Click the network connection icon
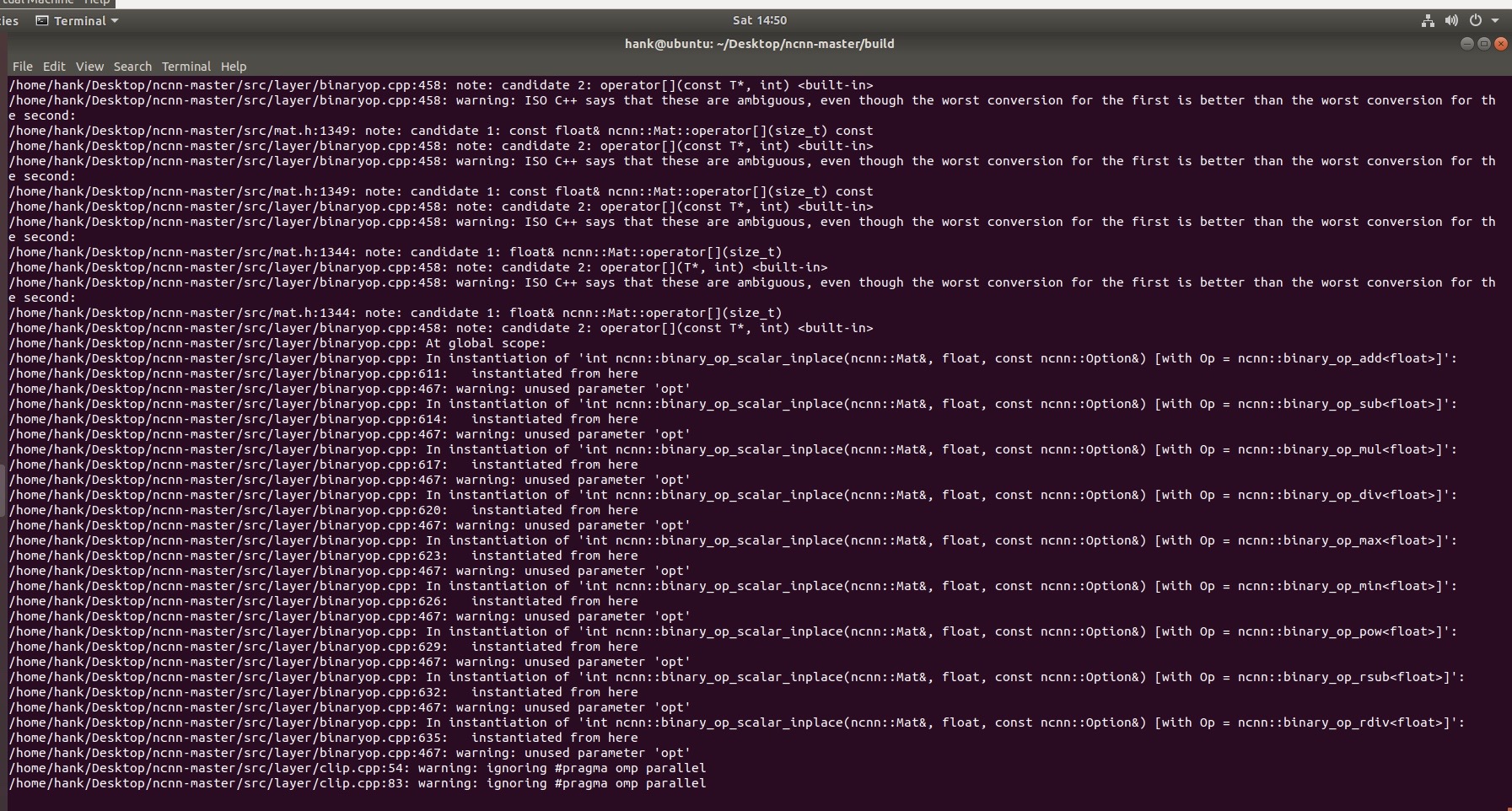This screenshot has width=1512, height=811. pyautogui.click(x=1428, y=21)
